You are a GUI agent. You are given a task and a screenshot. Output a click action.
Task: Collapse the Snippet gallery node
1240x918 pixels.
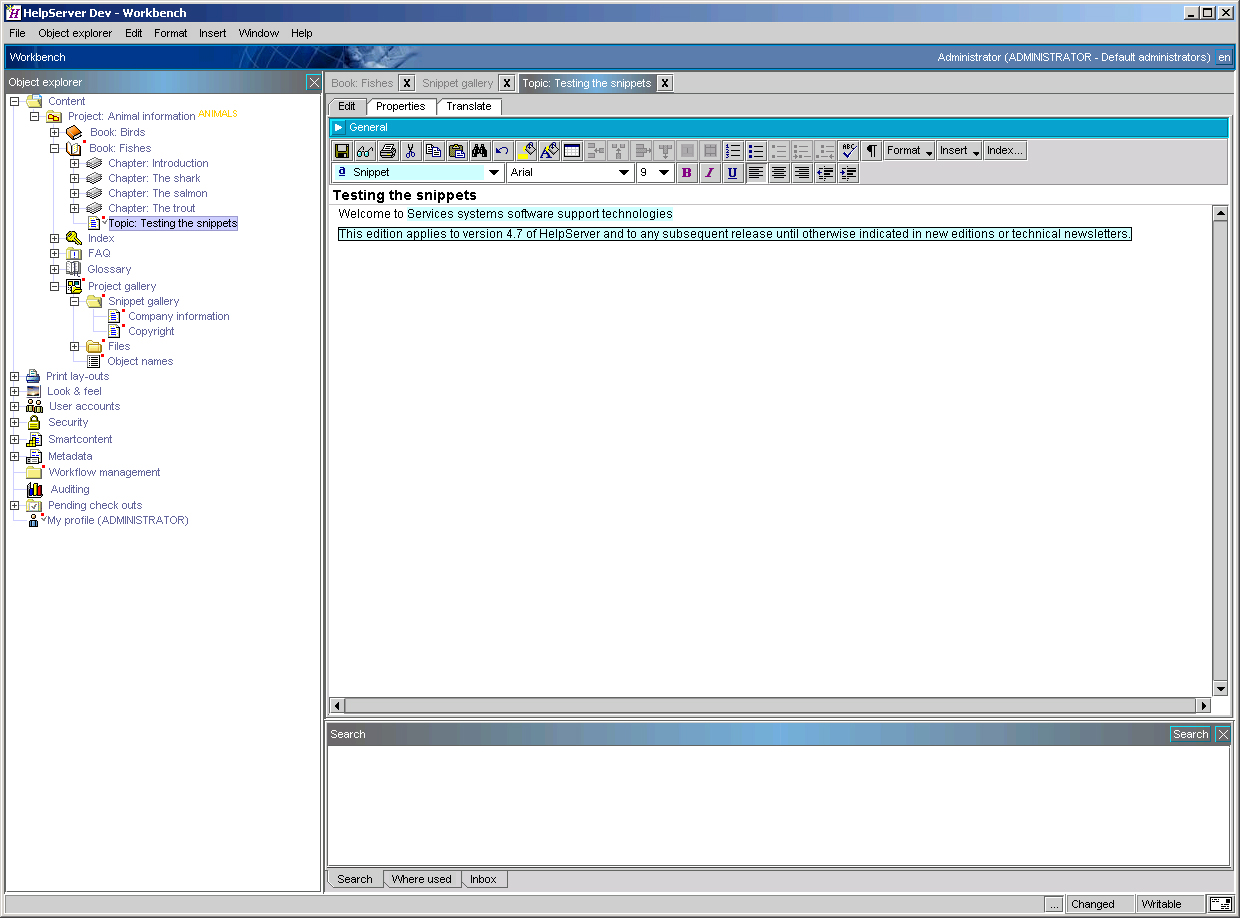click(x=74, y=301)
